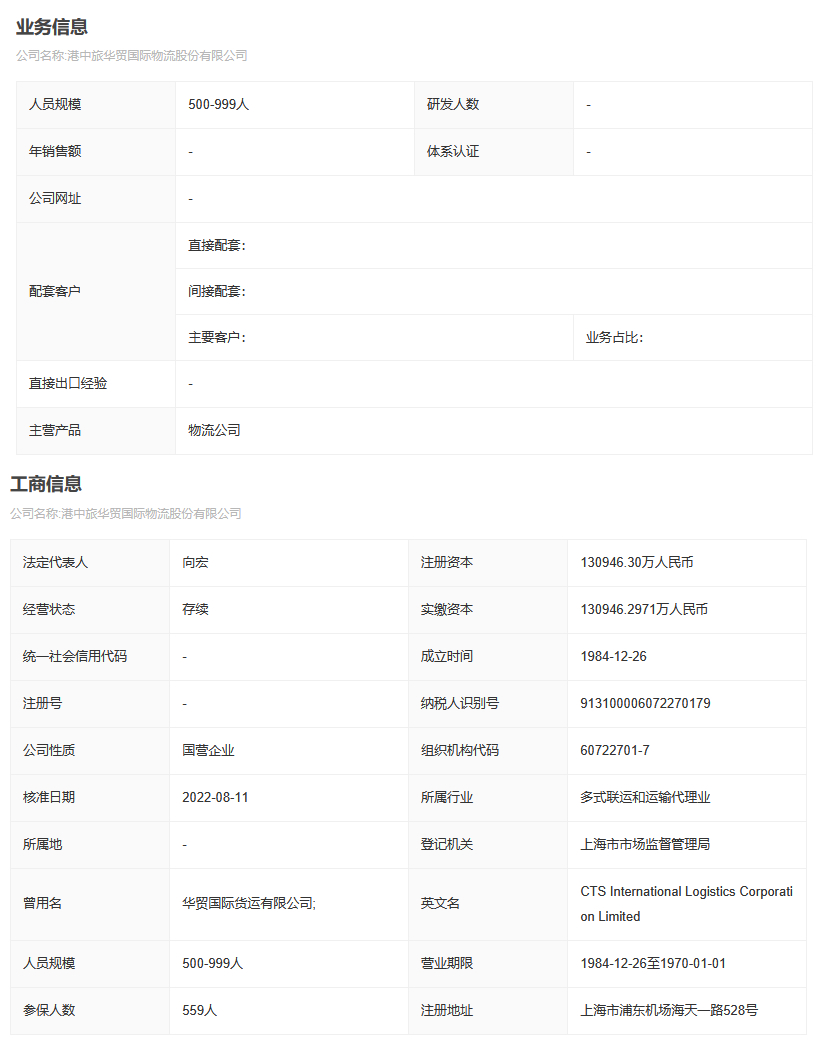Screen dimensions: 826x1050
Task: Click the 所属行业 label
Action: [x=447, y=798]
